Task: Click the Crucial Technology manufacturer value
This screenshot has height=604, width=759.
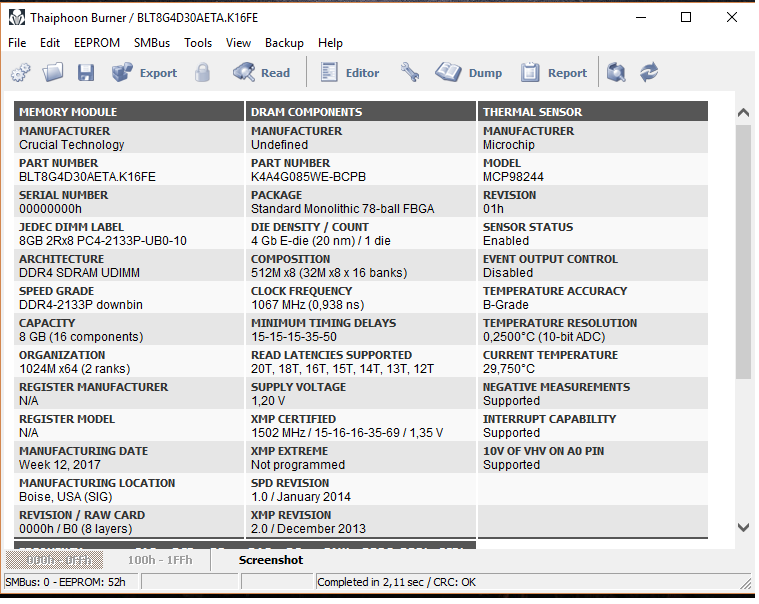Action: [72, 145]
